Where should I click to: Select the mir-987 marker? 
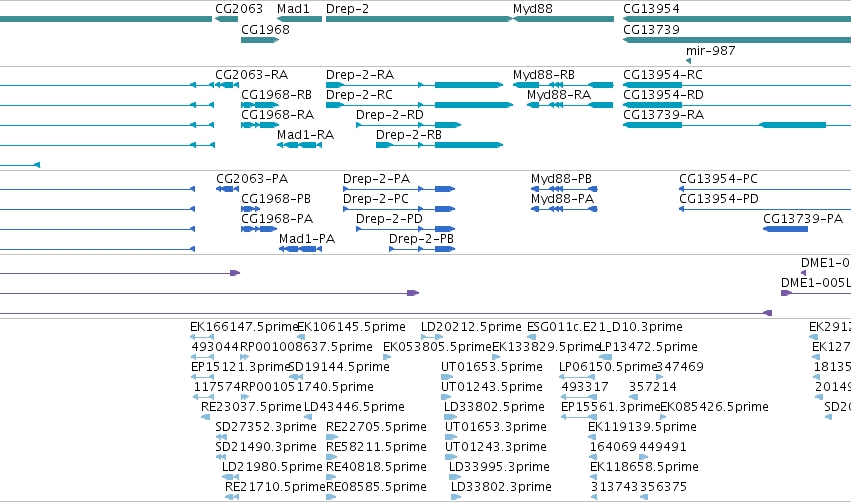688,61
